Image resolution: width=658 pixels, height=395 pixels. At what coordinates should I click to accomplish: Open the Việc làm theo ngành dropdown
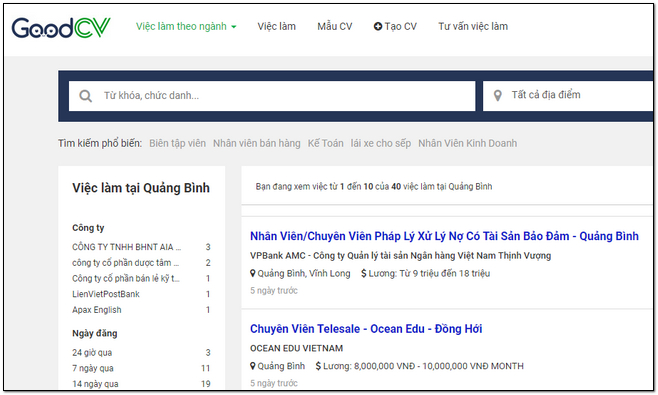[186, 26]
